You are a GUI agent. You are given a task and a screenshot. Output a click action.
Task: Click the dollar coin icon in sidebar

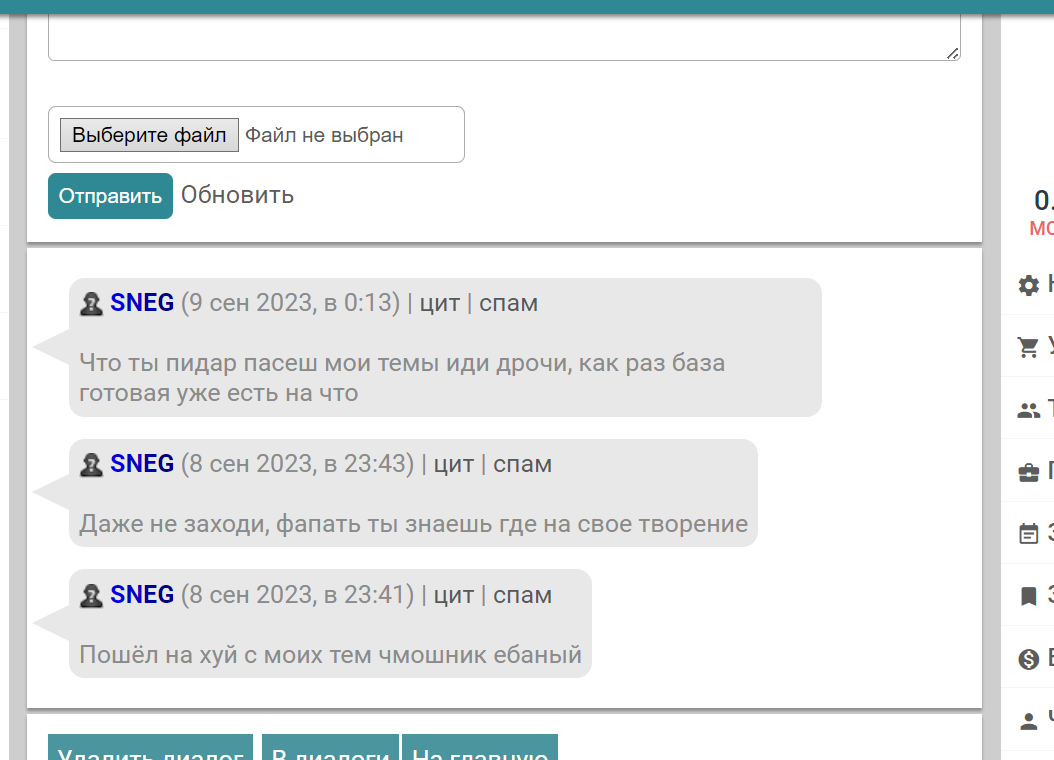pyautogui.click(x=1028, y=659)
